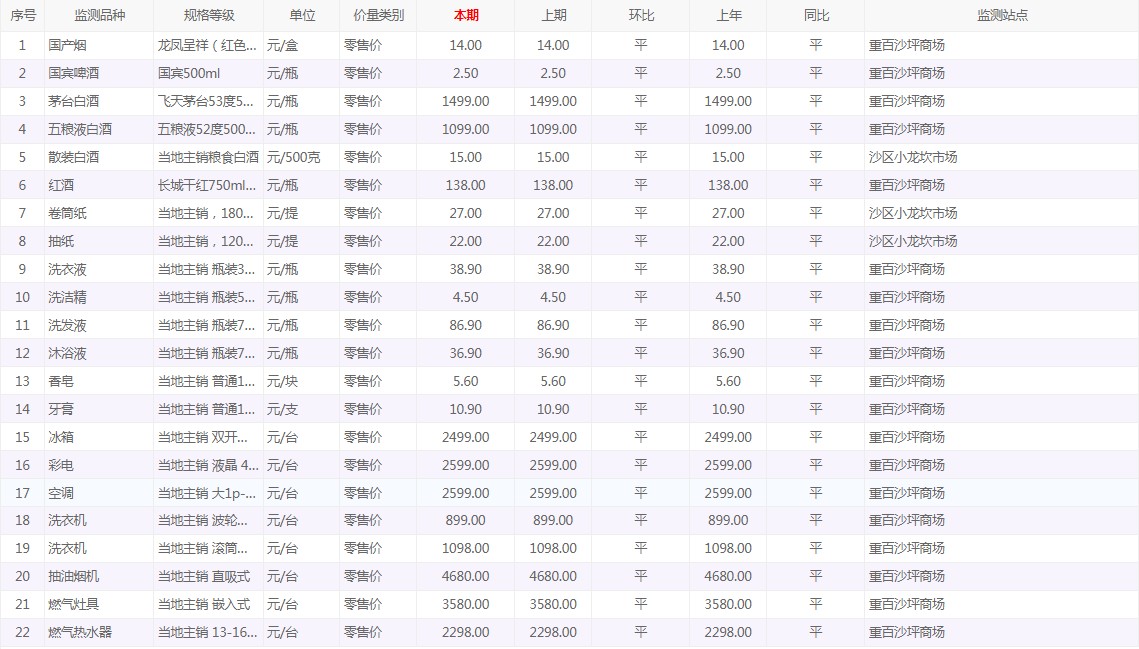Viewport: 1139px width, 649px height.
Task: Select the 冰箱 item cell
Action: point(61,437)
